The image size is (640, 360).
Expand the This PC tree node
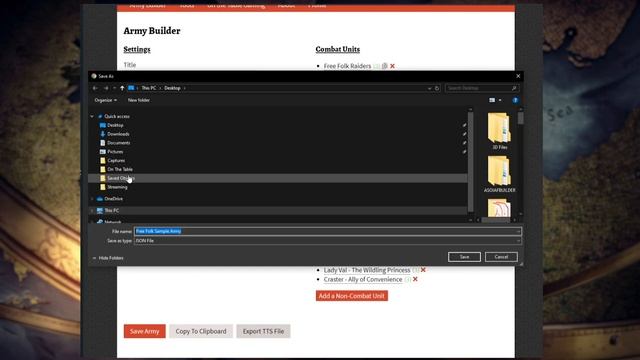point(92,211)
